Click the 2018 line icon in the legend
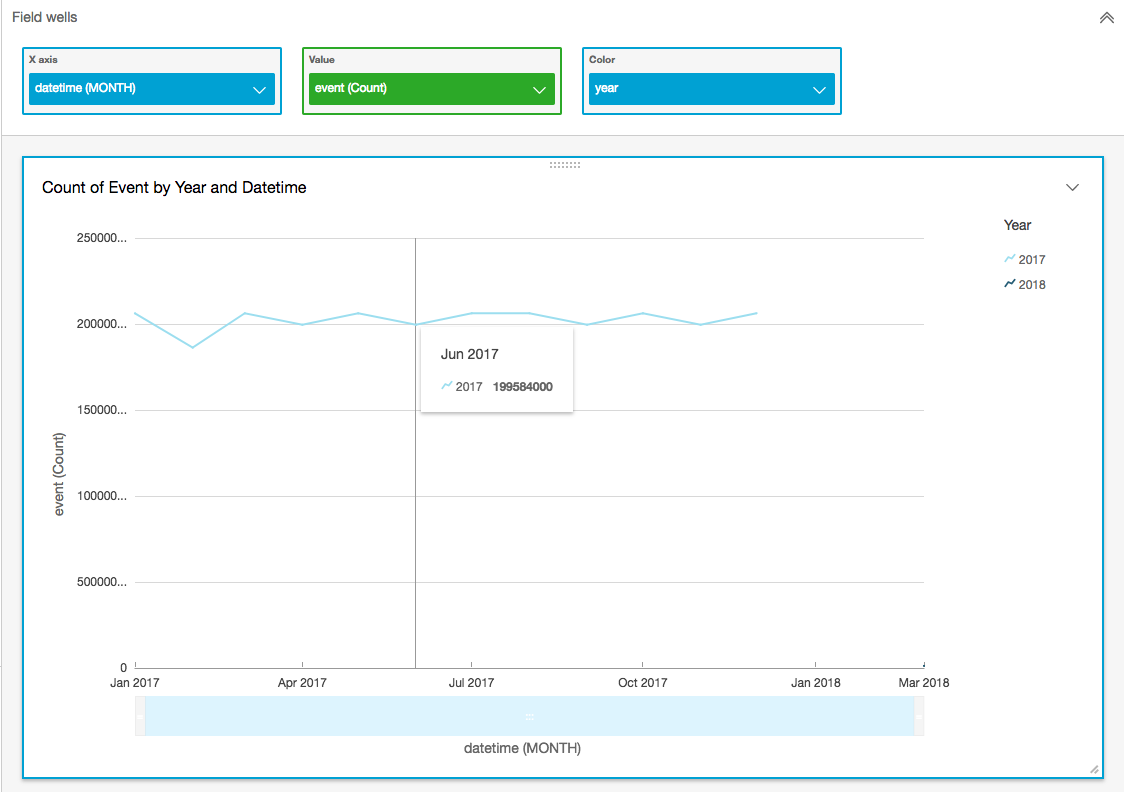 [x=1009, y=284]
